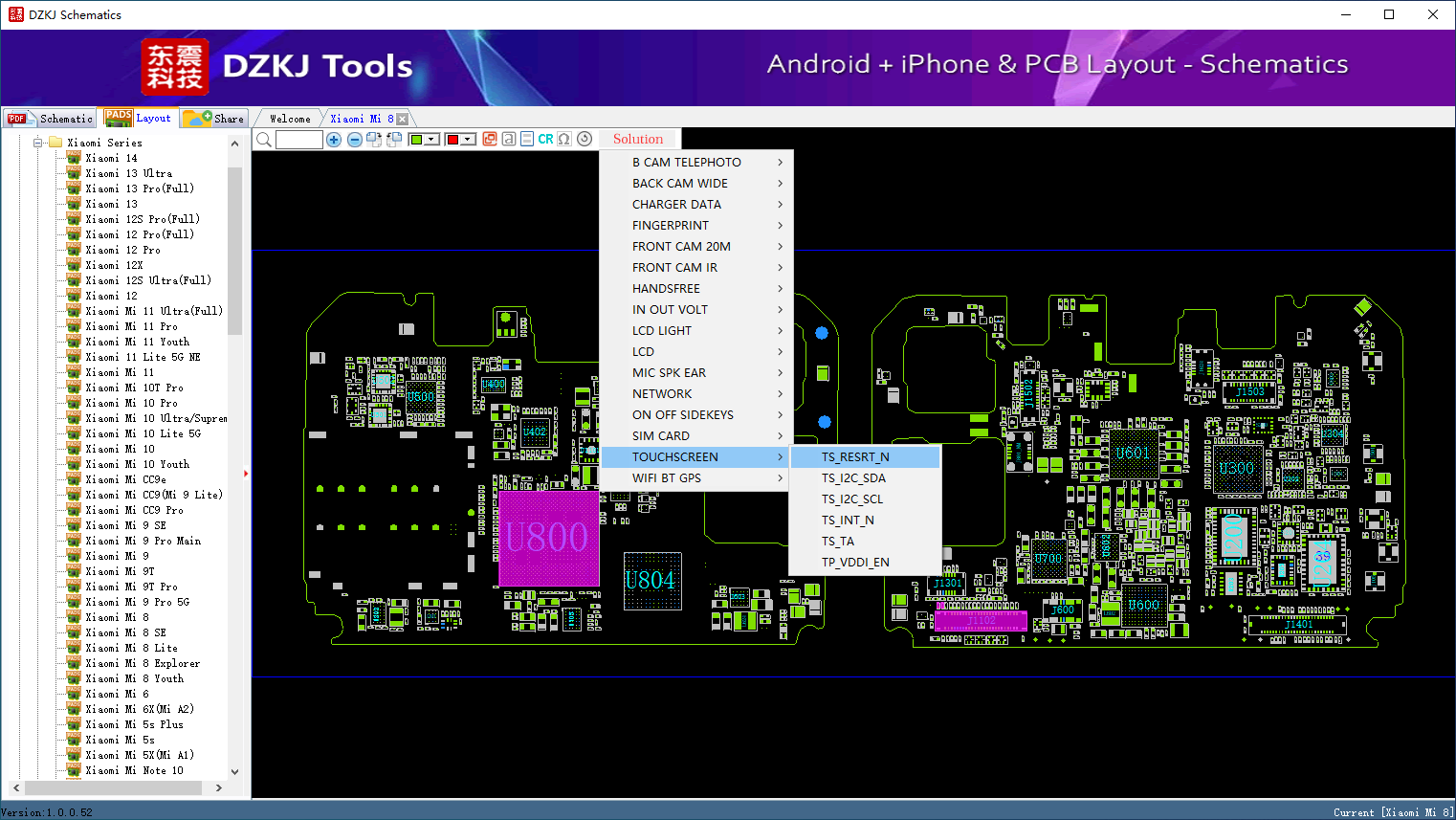Select TS_TA signal entry
This screenshot has width=1456, height=820.
coord(865,542)
